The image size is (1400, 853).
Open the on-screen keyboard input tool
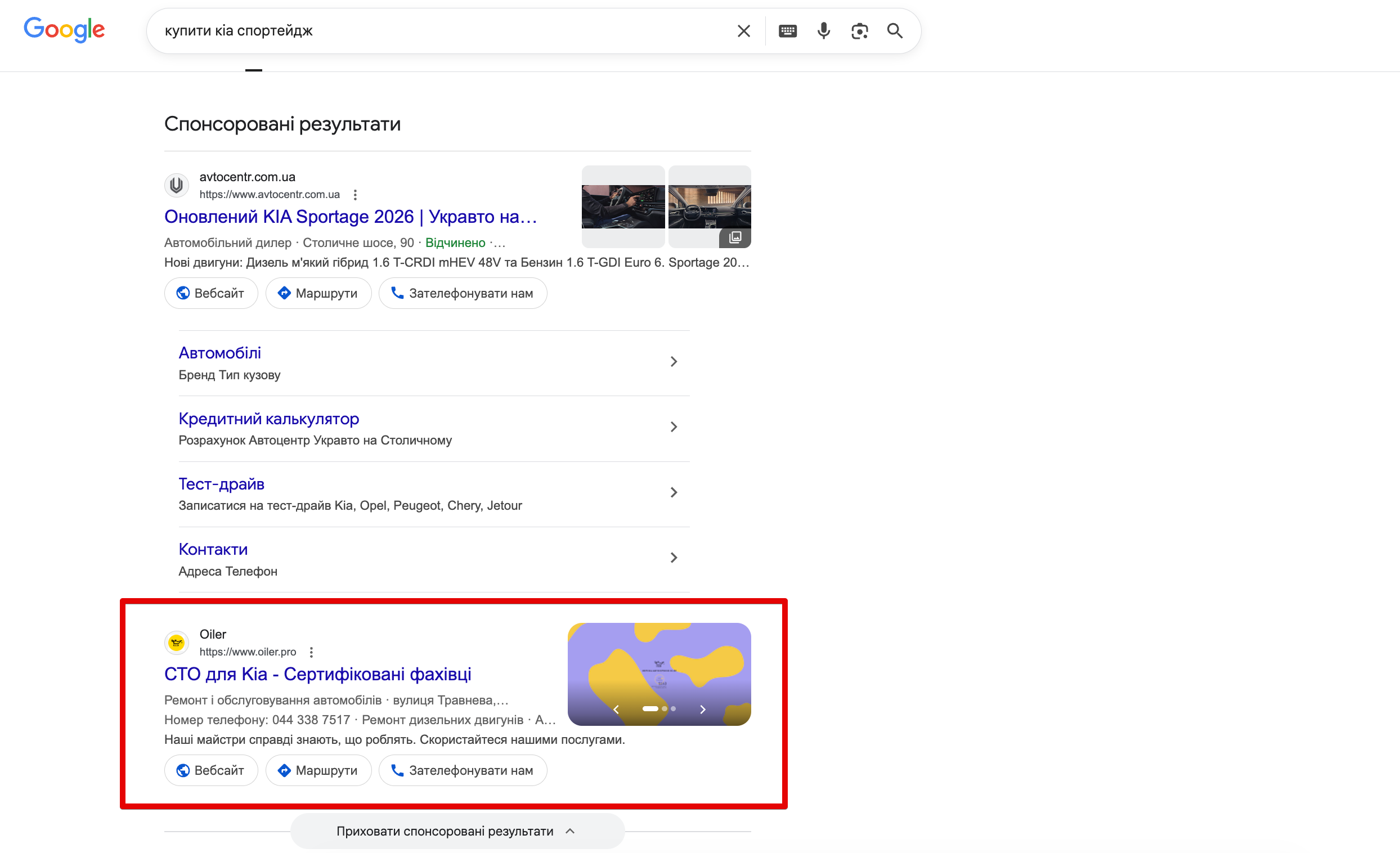click(x=788, y=31)
